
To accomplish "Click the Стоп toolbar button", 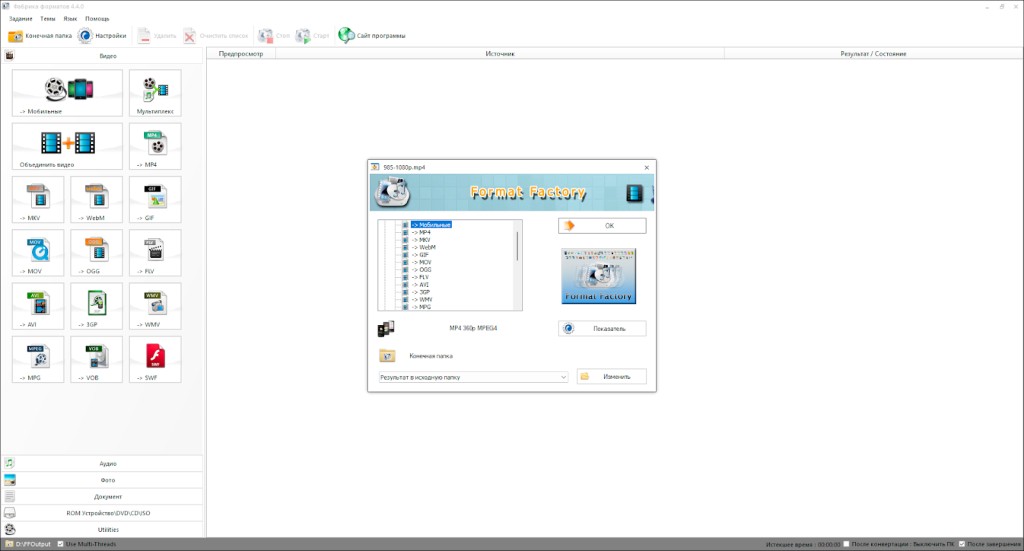I will [274, 36].
